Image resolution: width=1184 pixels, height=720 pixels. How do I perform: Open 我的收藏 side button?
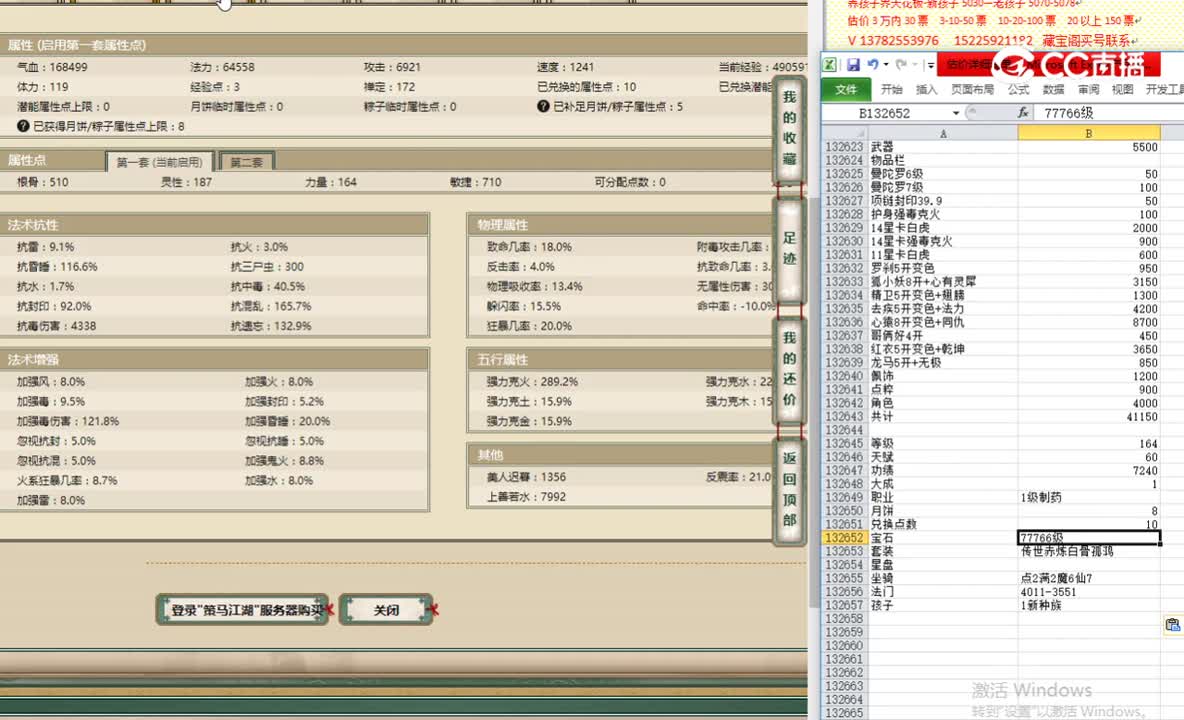coord(789,128)
